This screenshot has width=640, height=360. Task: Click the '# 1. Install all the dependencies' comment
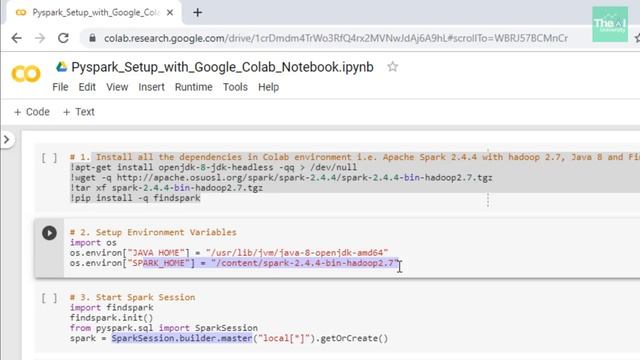click(x=355, y=157)
